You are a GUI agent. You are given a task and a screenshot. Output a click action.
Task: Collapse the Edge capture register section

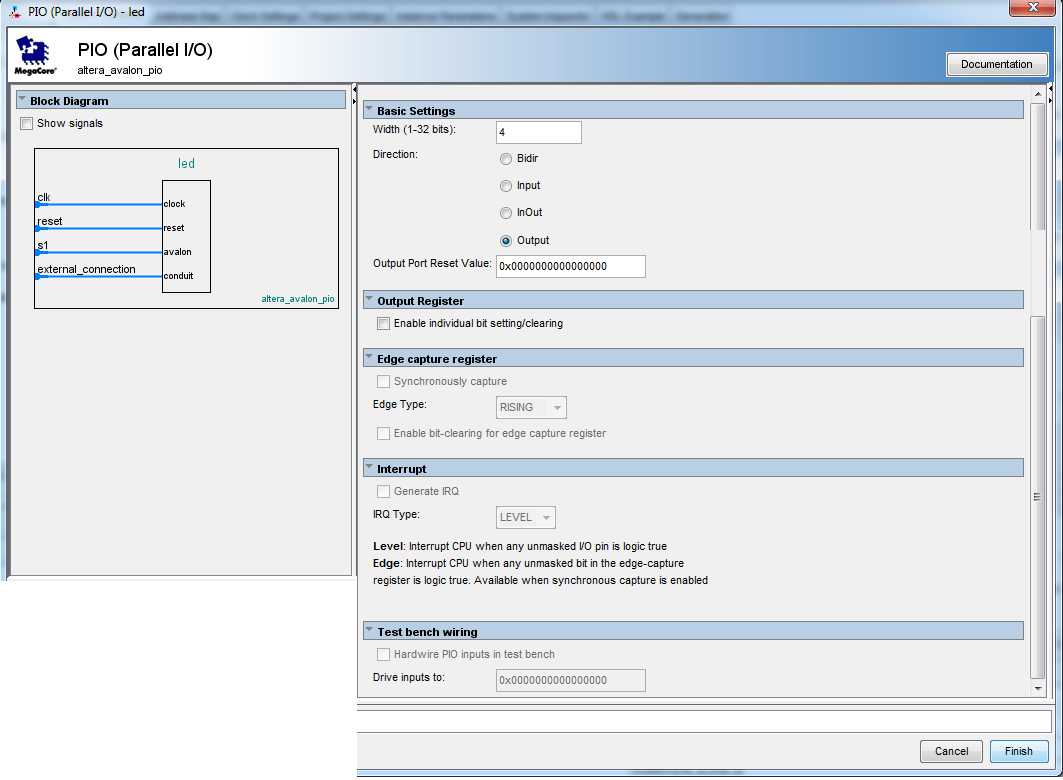pyautogui.click(x=369, y=357)
